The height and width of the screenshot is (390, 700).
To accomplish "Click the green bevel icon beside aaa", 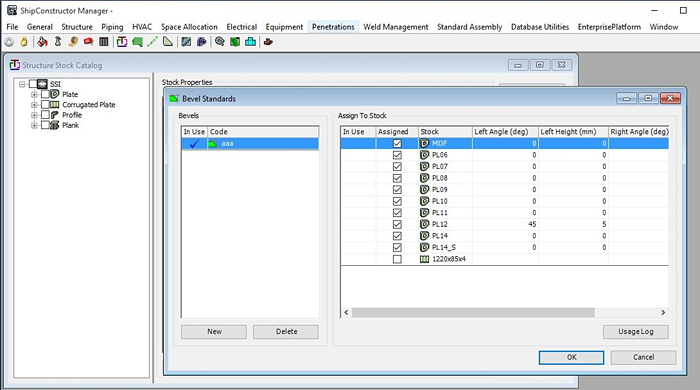I will tap(213, 144).
